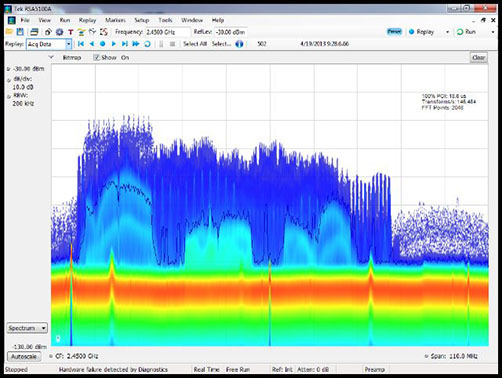Image resolution: width=502 pixels, height=378 pixels.
Task: Click the arrow beside CF 2.4500 GHz
Action: pos(51,356)
